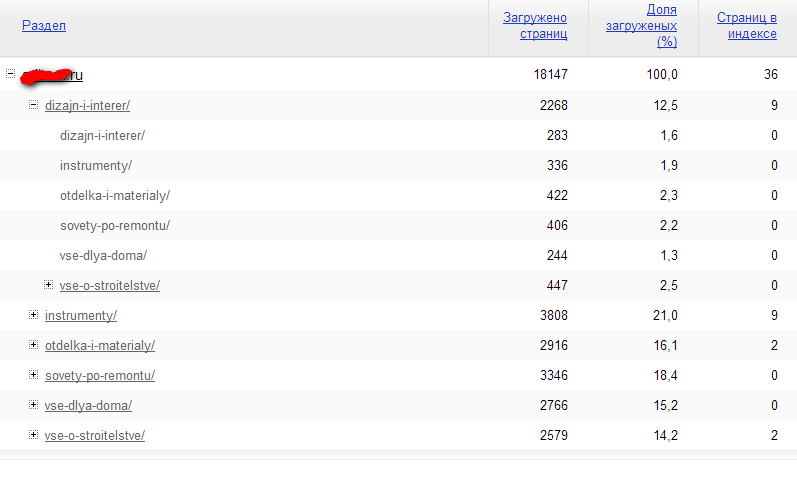The image size is (797, 477).
Task: Sort by the Раздел column header
Action: pos(43,26)
